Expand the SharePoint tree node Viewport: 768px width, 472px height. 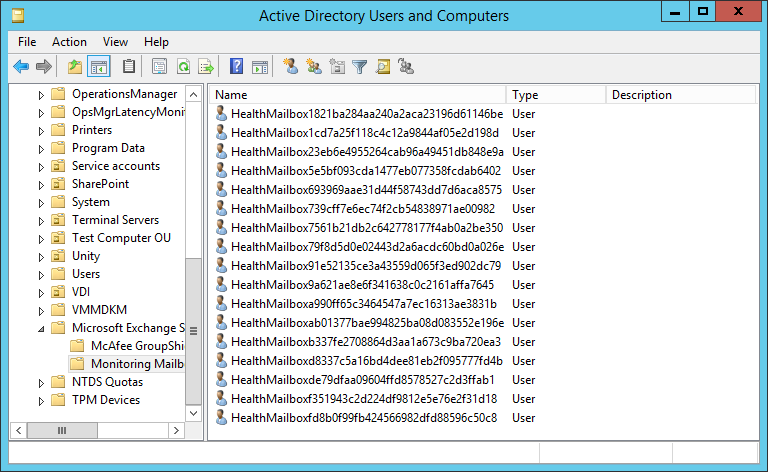[x=41, y=185]
